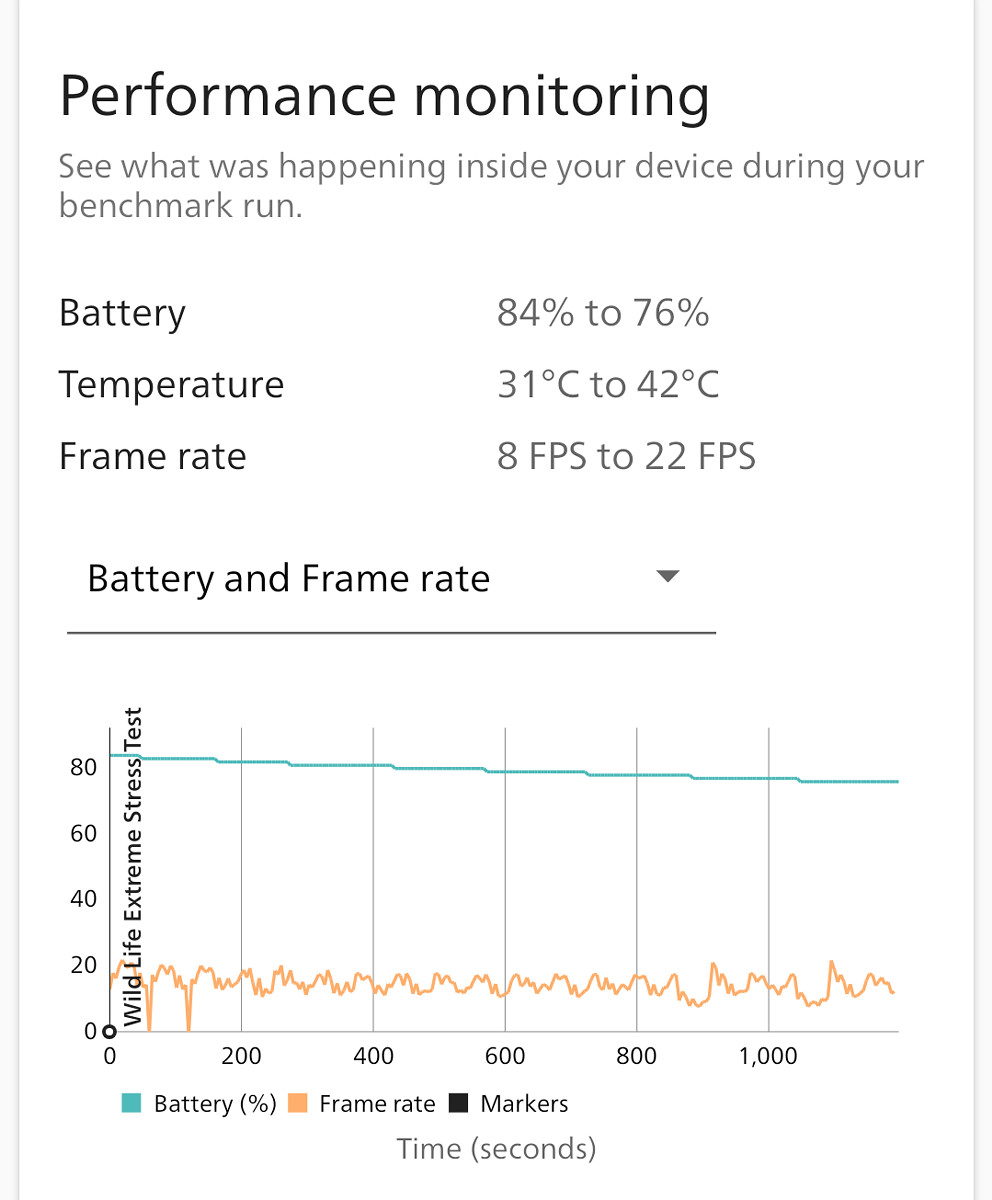
Task: Toggle the Battery (%) series legend label
Action: point(214,1104)
